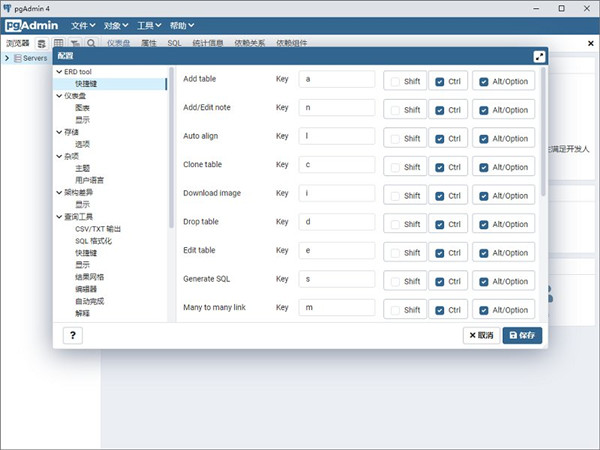
Task: Open help with the question mark button
Action: 75,335
